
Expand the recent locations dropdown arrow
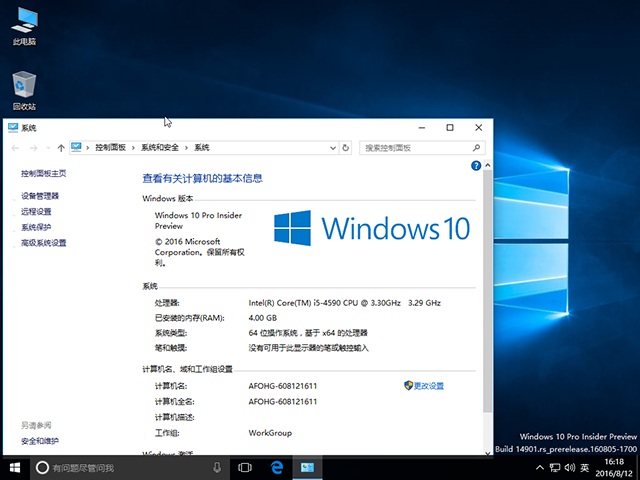48,148
